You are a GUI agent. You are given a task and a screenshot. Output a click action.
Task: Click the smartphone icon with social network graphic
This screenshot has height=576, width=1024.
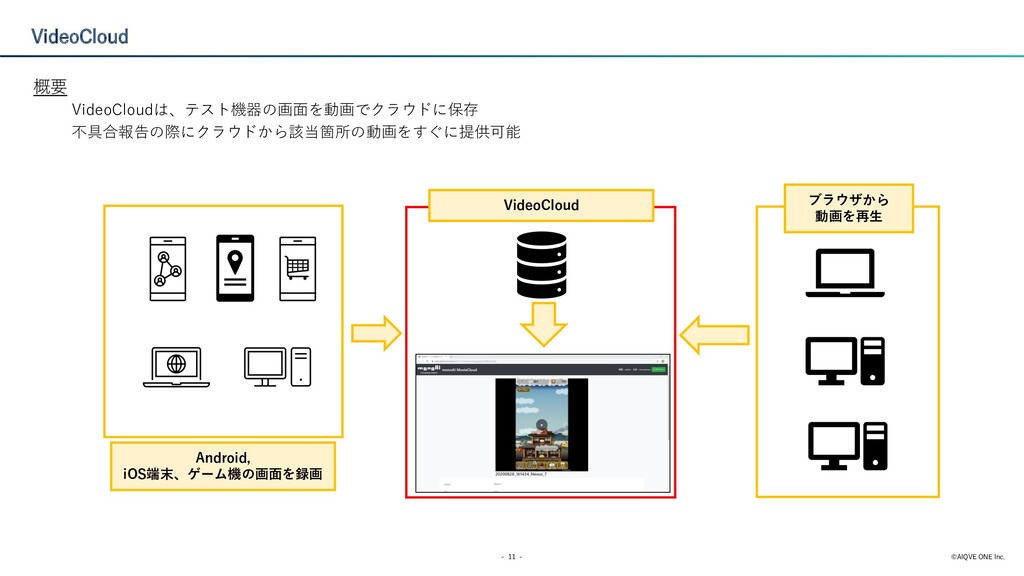168,268
